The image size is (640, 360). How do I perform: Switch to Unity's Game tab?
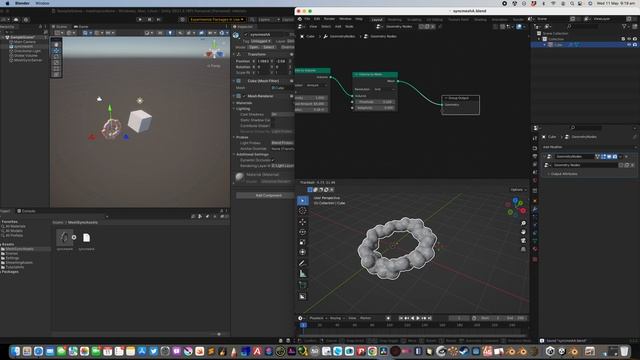click(x=80, y=27)
